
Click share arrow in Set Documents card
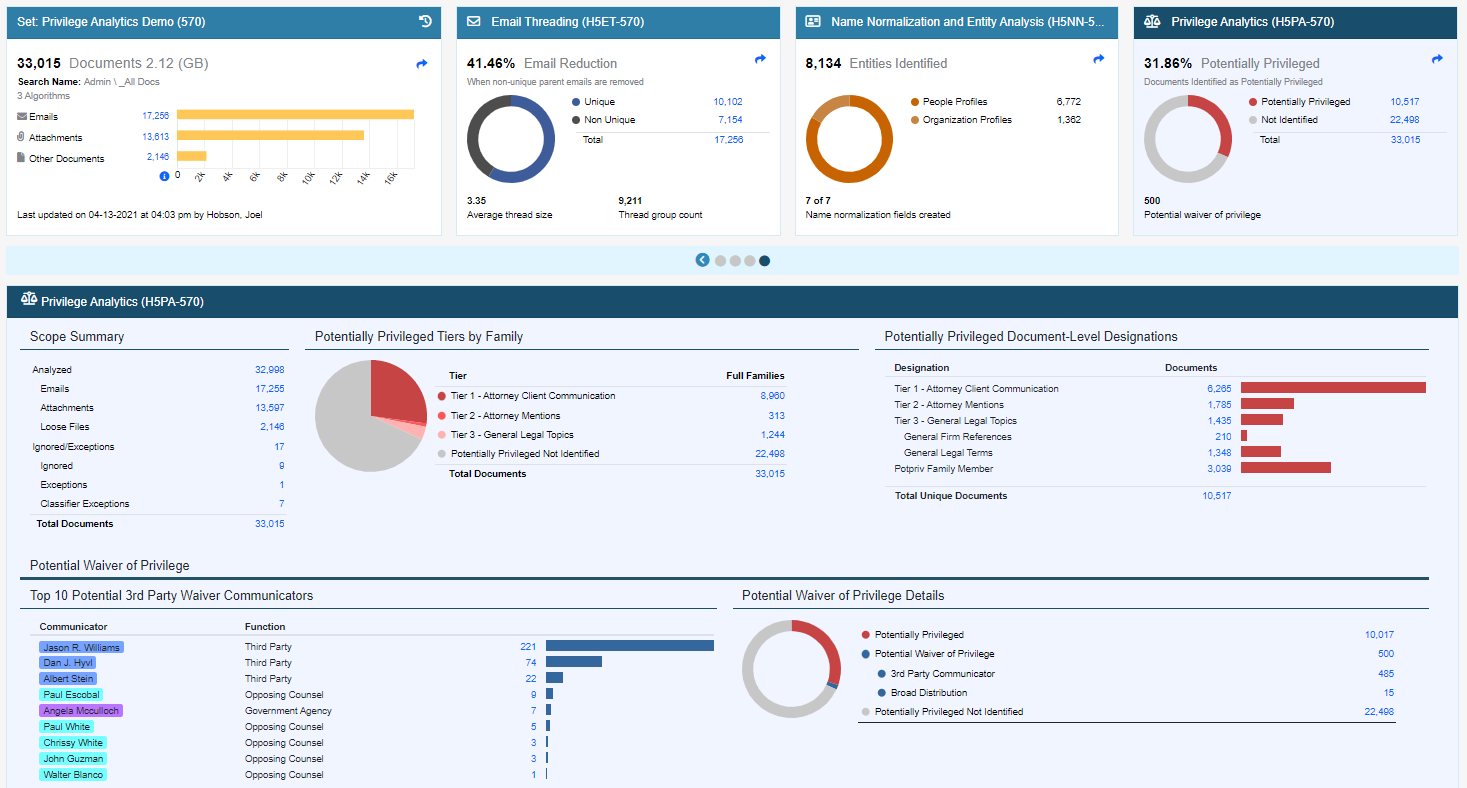click(x=422, y=64)
